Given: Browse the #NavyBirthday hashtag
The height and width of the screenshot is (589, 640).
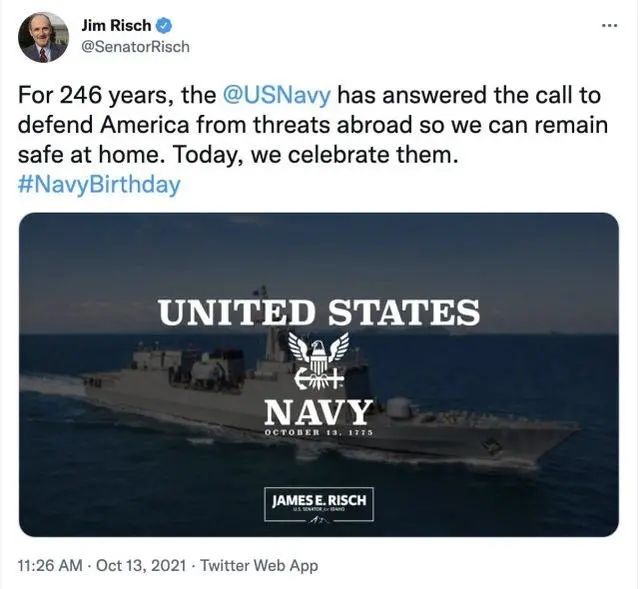Looking at the screenshot, I should 100,185.
